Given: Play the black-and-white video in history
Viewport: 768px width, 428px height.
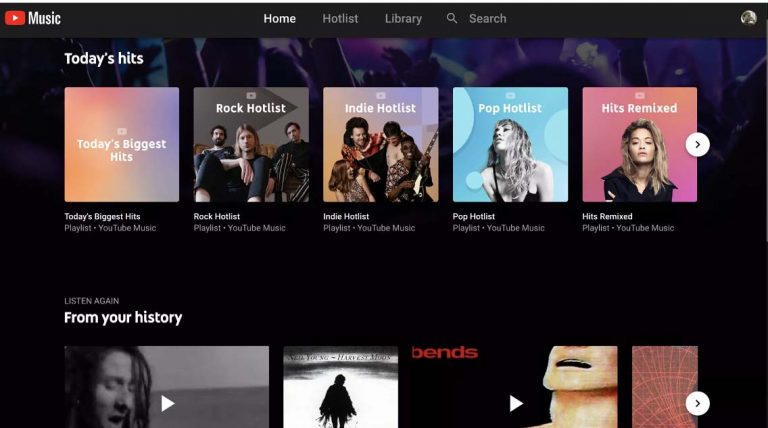Looking at the screenshot, I should point(167,404).
